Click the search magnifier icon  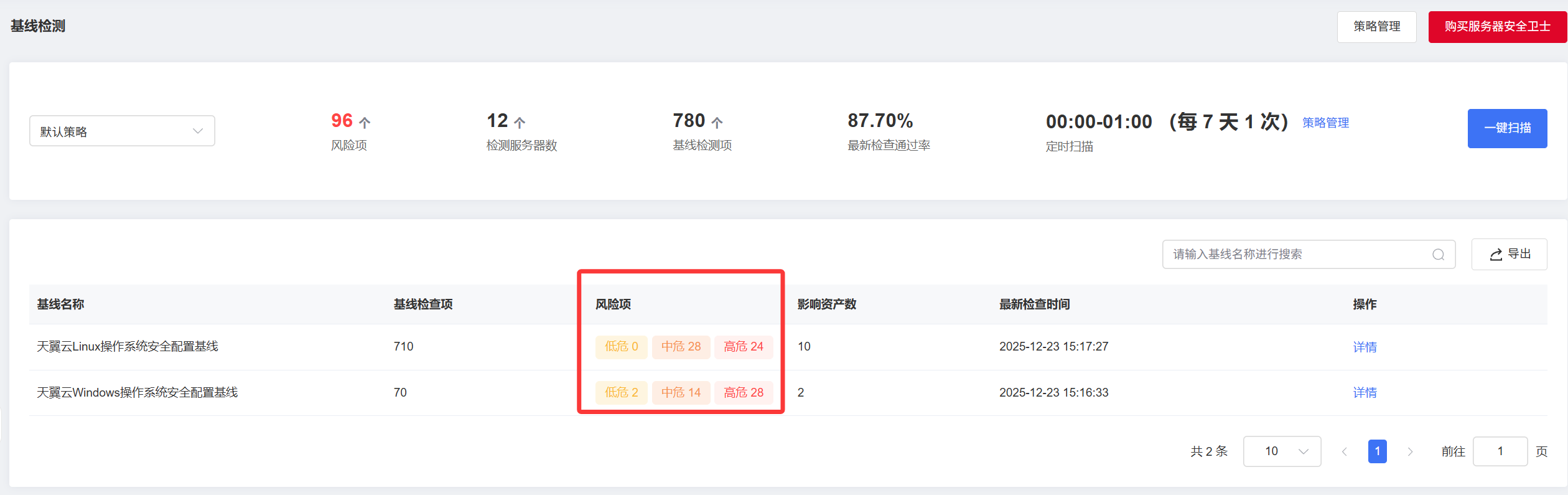coord(1438,255)
